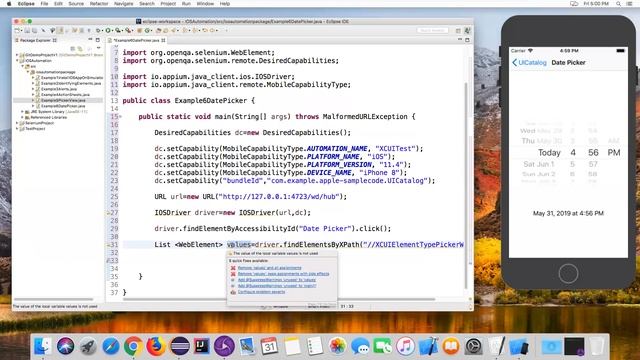Select the Example6DatePicker.java editor tab

point(136,40)
